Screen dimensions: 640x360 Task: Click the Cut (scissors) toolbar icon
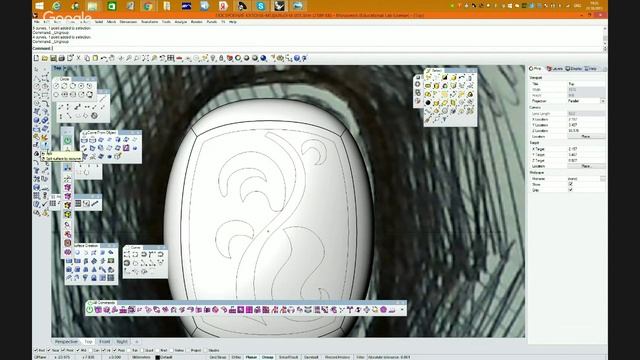78,58
